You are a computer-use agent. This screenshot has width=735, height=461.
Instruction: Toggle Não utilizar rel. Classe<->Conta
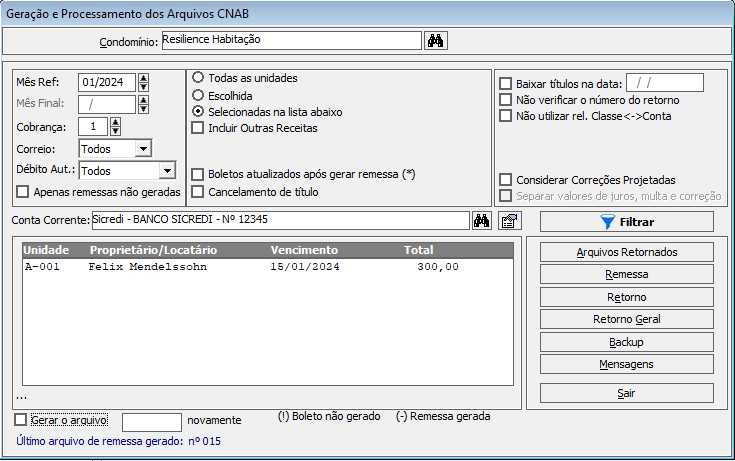tap(505, 116)
